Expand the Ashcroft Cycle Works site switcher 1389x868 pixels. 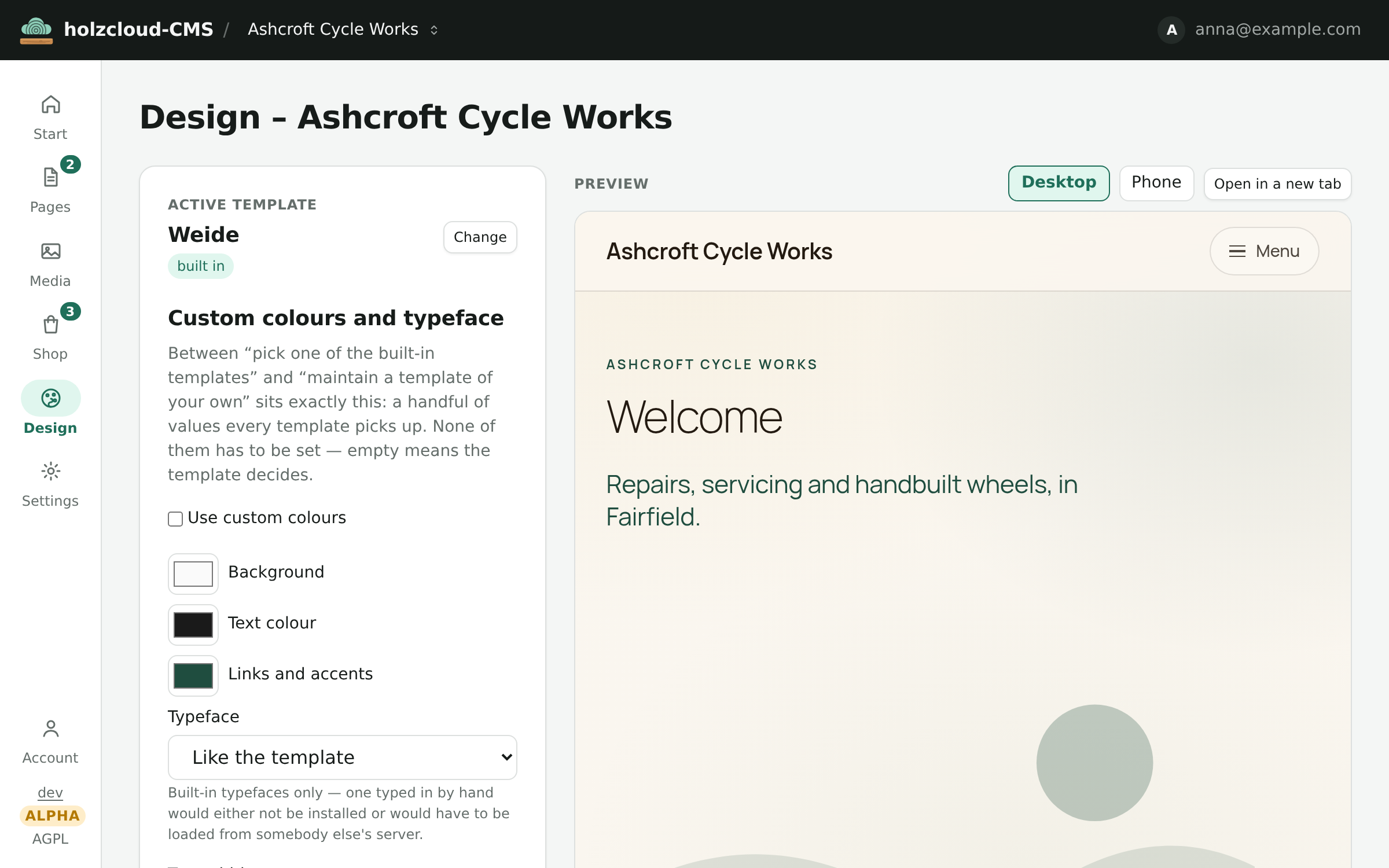(343, 30)
